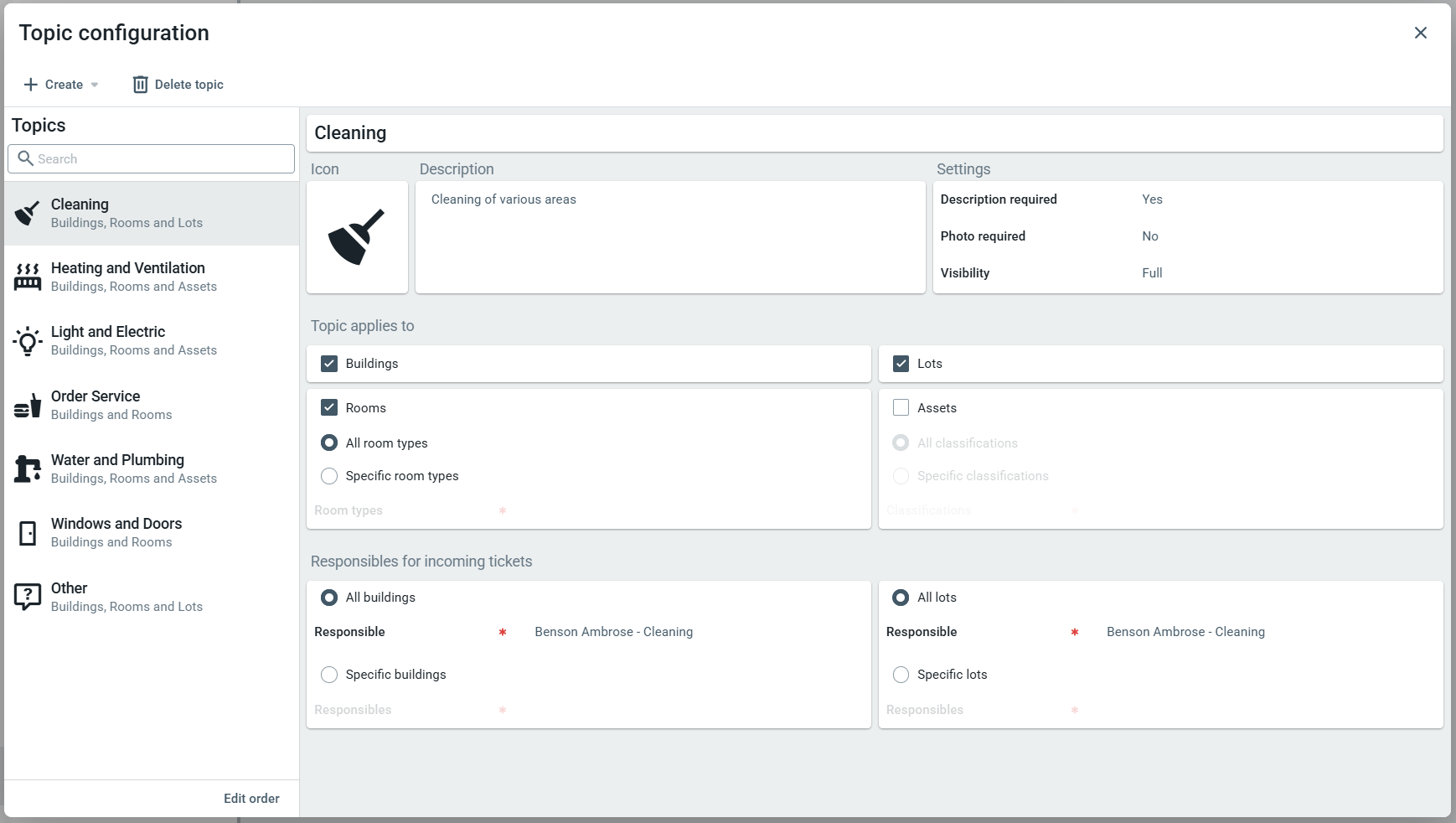Image resolution: width=1456 pixels, height=823 pixels.
Task: Open the Visibility setting showing Full
Action: [1152, 273]
